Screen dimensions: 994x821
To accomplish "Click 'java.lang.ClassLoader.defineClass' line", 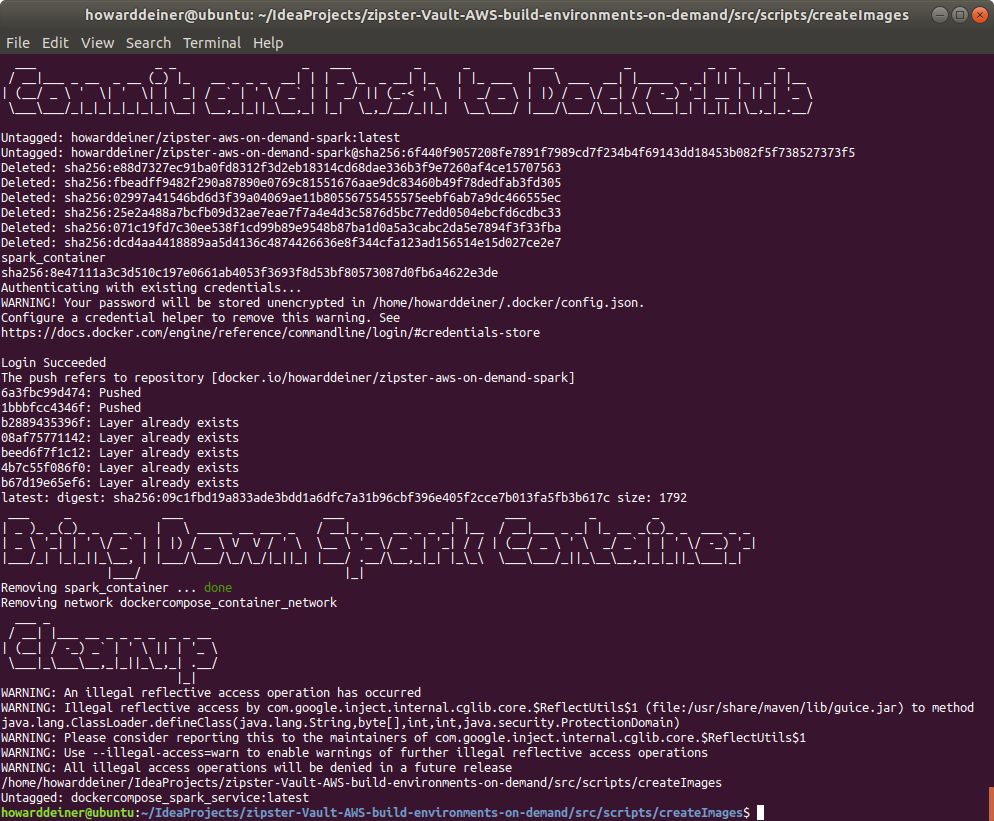I will (x=340, y=723).
